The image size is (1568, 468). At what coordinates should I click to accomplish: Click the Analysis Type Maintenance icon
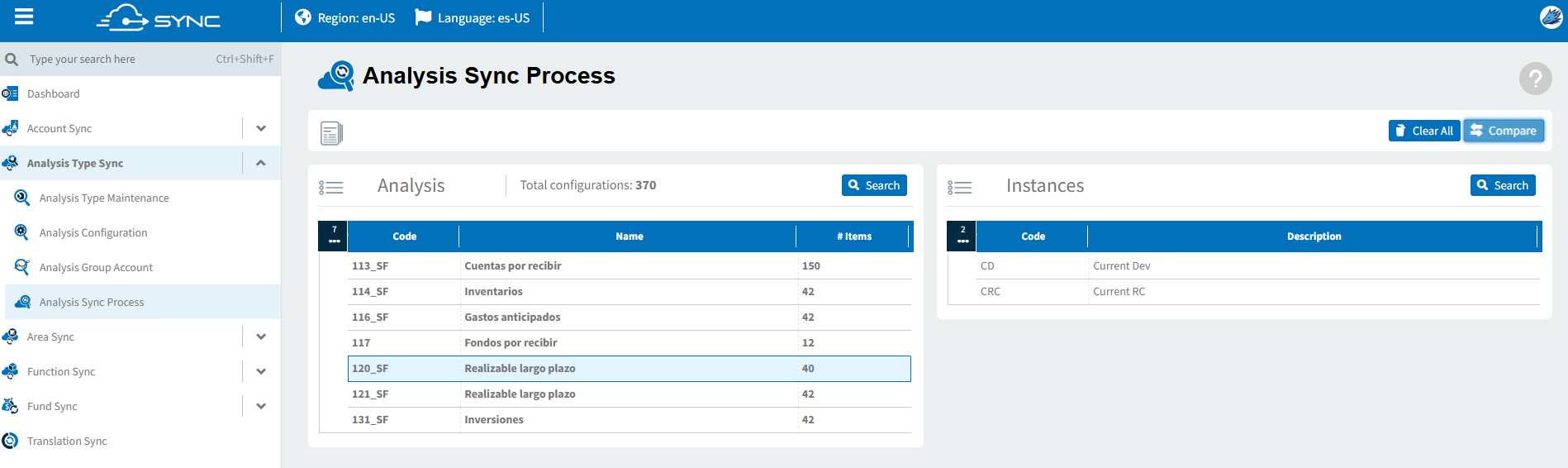coord(22,198)
